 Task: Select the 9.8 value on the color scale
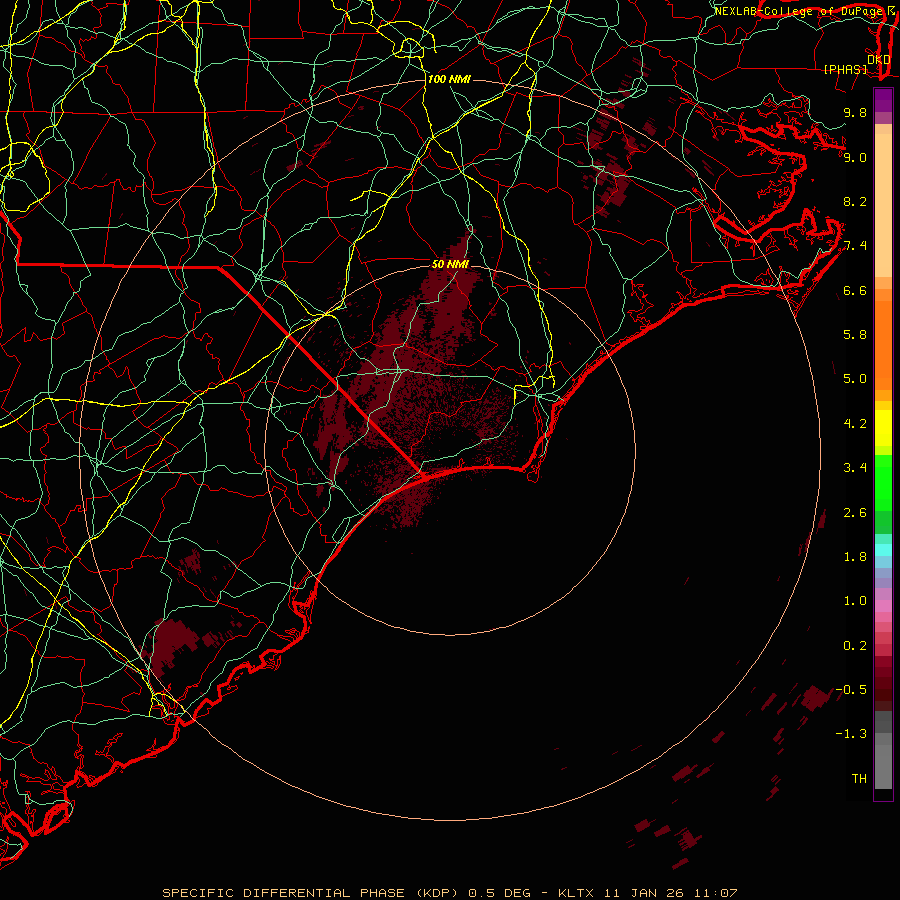coord(855,112)
